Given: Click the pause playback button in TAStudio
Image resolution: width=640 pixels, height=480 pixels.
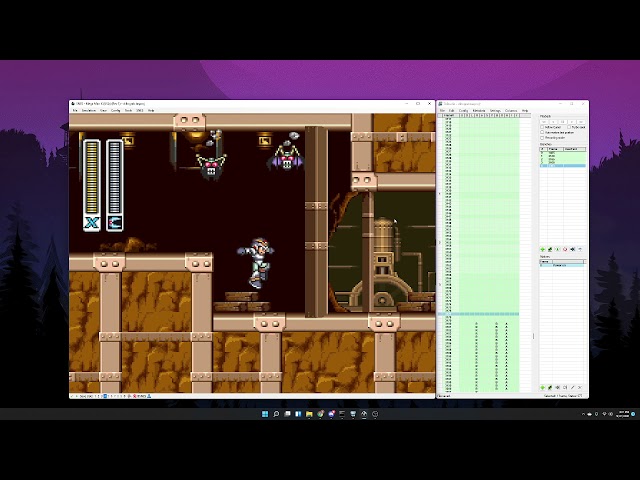Looking at the screenshot, I should coord(562,122).
